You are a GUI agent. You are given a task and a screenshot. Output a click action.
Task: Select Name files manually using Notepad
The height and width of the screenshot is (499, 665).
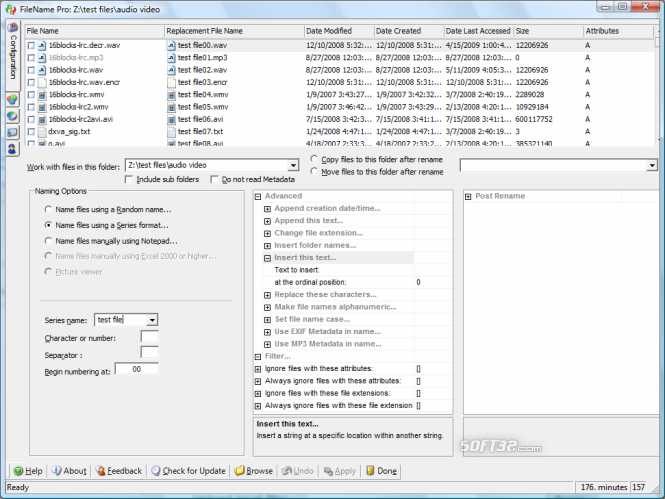pos(48,241)
